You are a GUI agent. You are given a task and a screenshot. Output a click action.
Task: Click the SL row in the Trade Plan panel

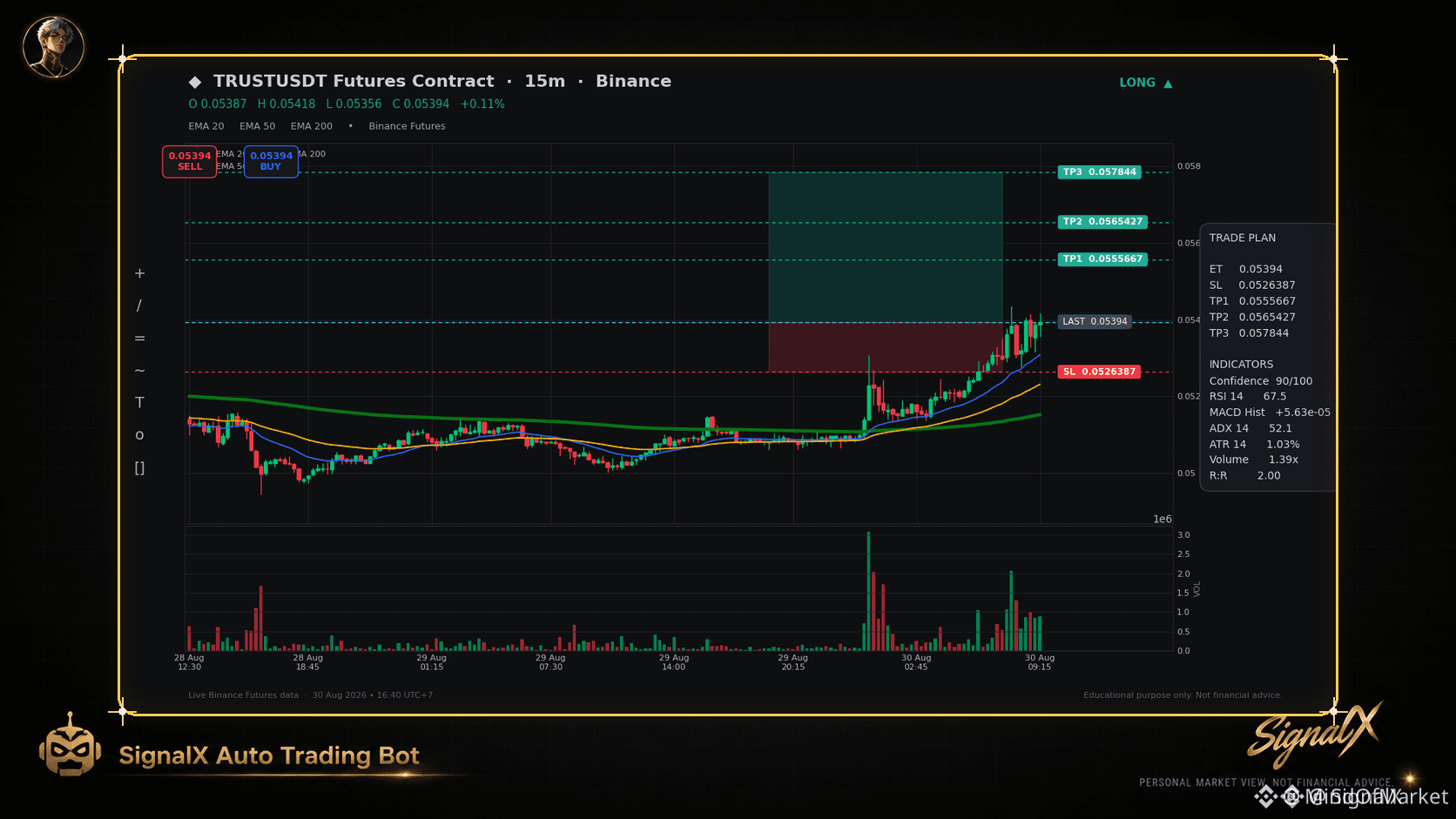pos(1252,285)
